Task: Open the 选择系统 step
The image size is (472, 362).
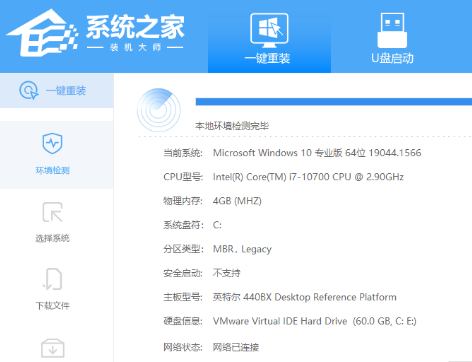Action: click(x=52, y=222)
